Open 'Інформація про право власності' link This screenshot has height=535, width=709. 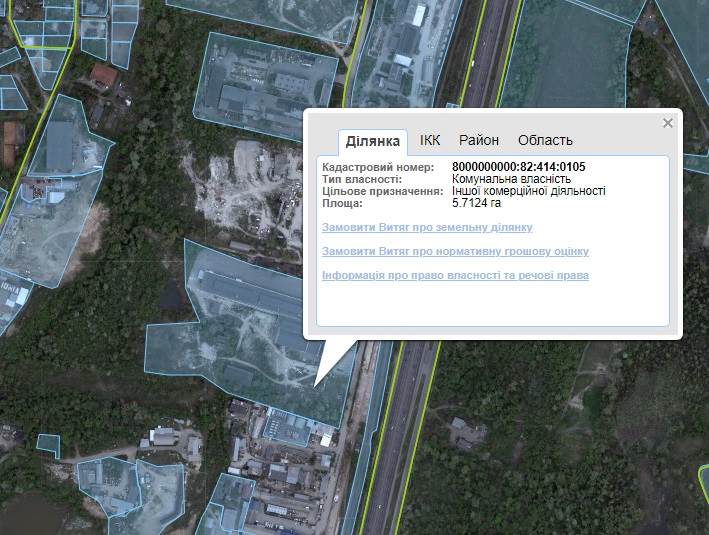click(455, 275)
